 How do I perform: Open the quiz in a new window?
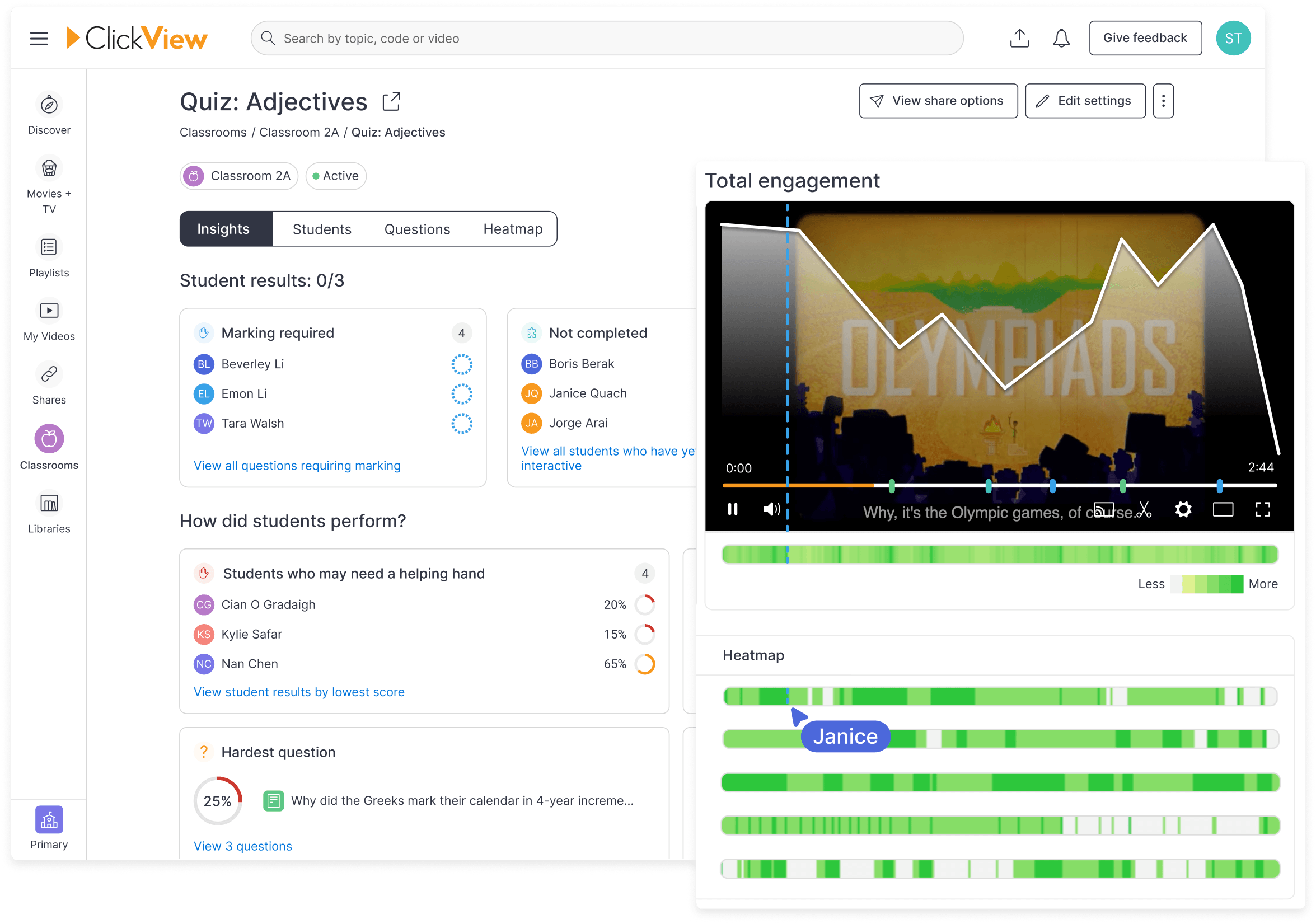coord(391,101)
